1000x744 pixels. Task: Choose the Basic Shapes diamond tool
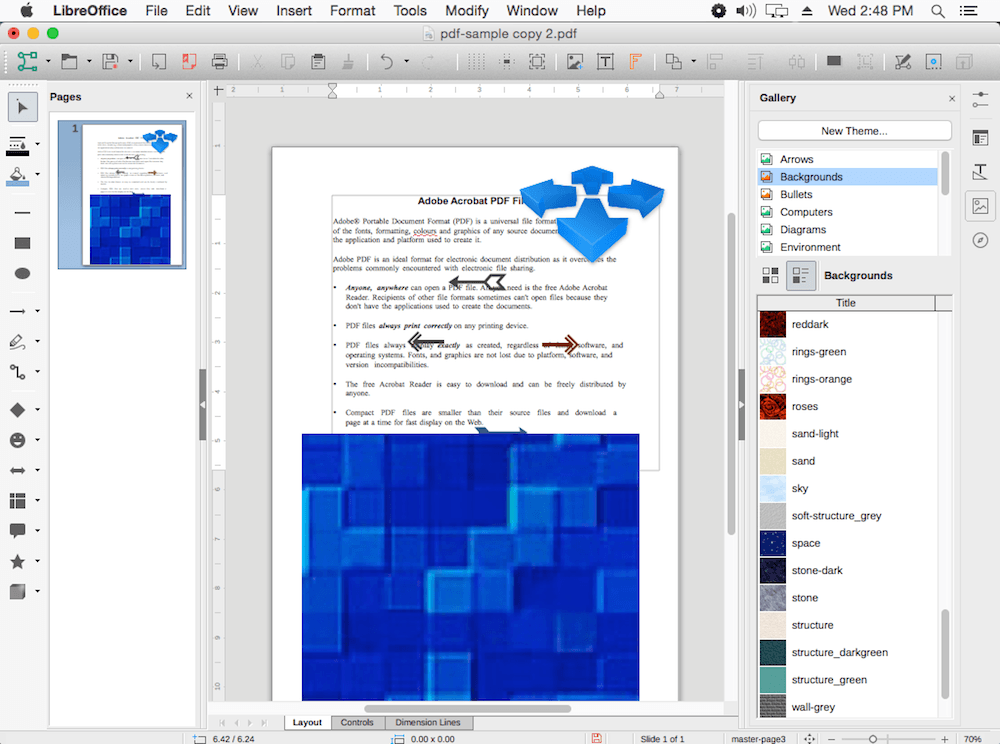coord(17,409)
